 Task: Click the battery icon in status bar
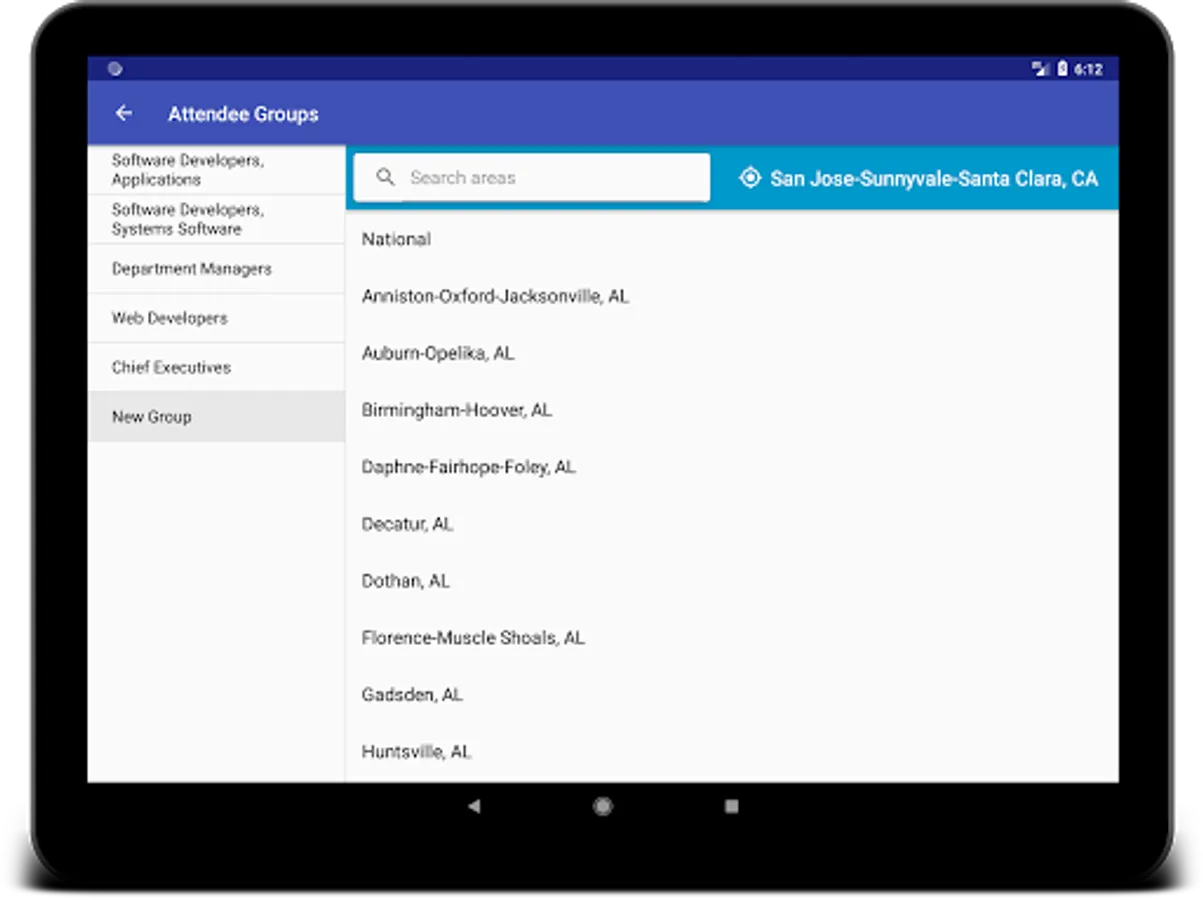click(x=1062, y=69)
